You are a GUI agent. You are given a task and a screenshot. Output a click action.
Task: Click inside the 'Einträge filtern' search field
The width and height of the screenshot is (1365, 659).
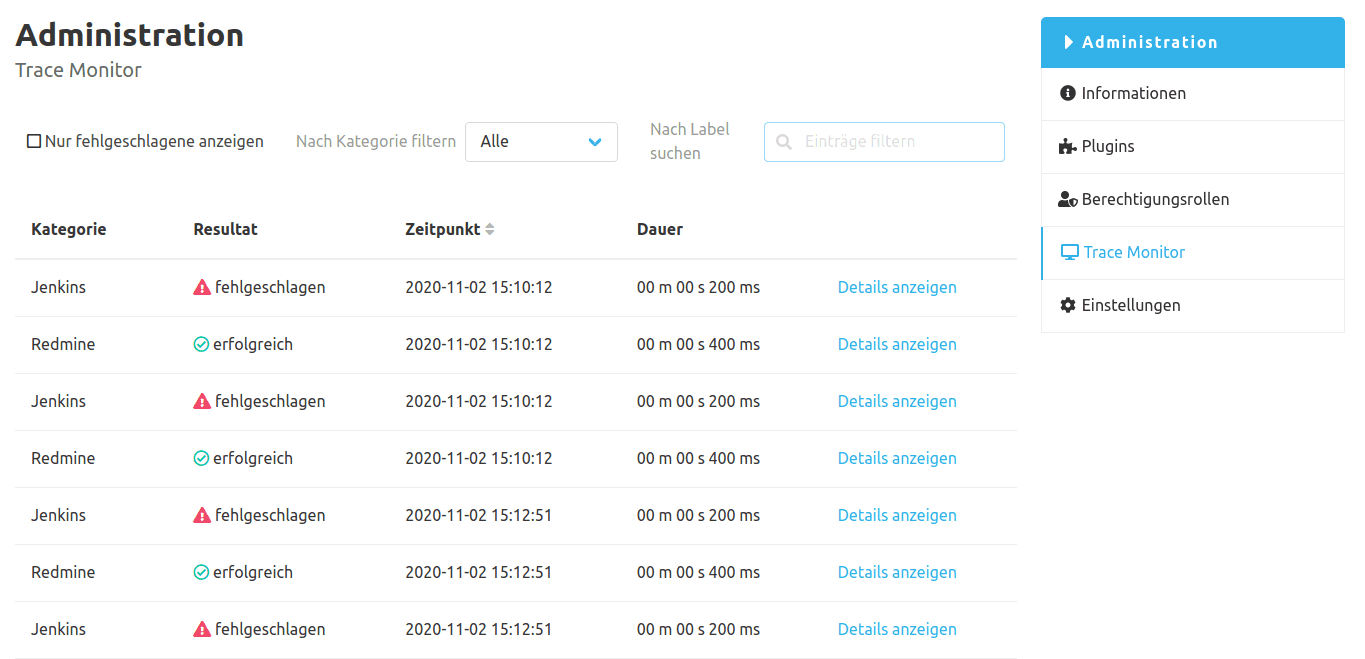[890, 142]
